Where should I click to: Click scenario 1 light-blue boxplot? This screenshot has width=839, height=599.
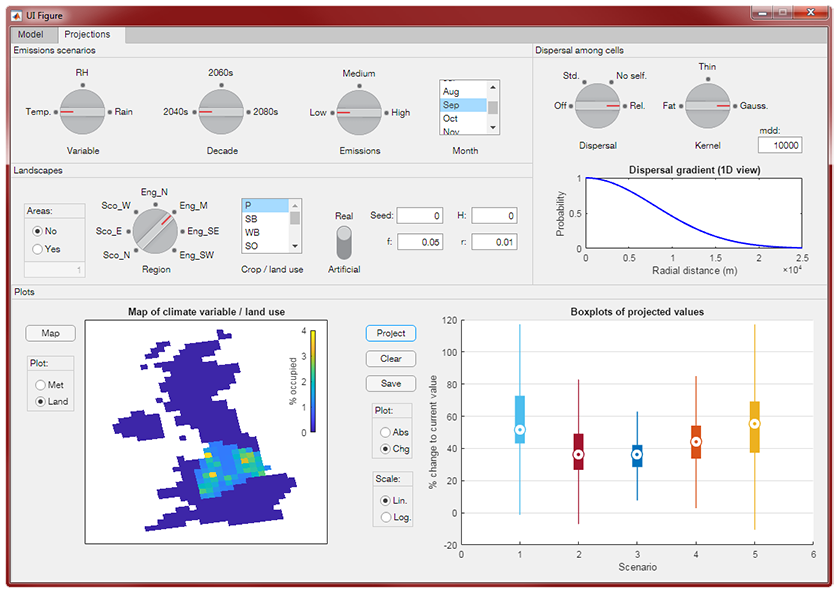(x=520, y=420)
